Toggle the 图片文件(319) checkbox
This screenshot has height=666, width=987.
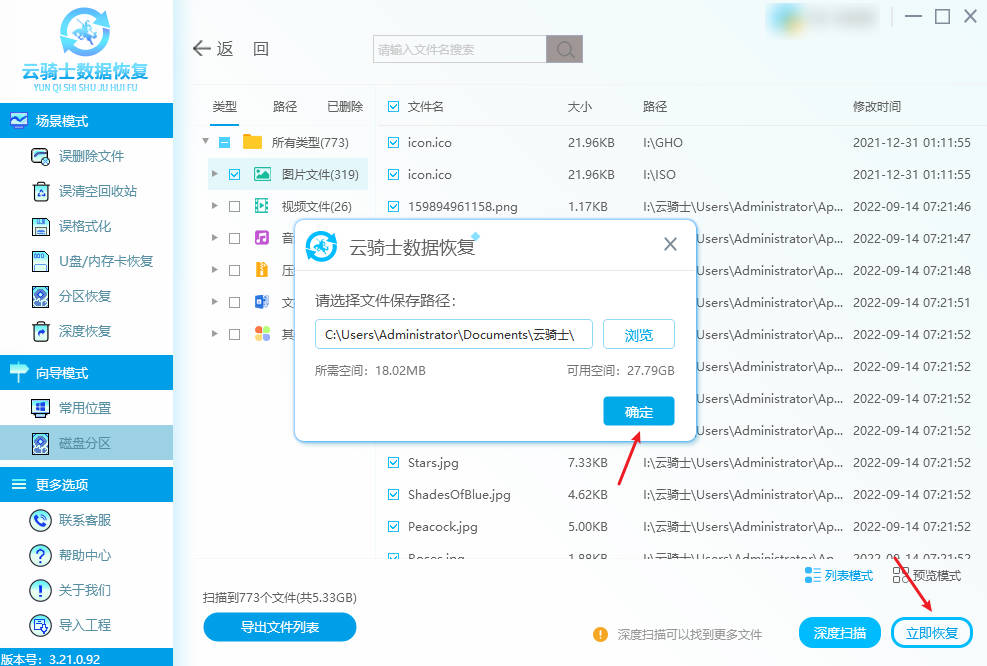click(234, 174)
